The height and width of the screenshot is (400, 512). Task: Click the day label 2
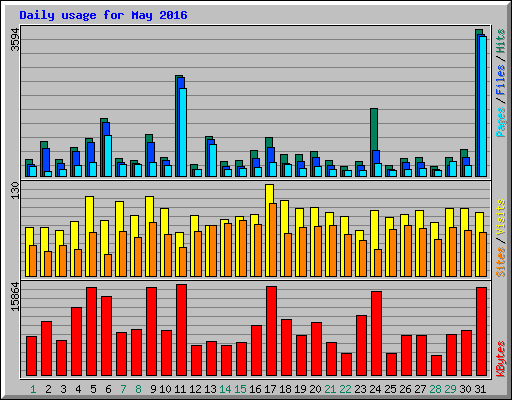48,389
